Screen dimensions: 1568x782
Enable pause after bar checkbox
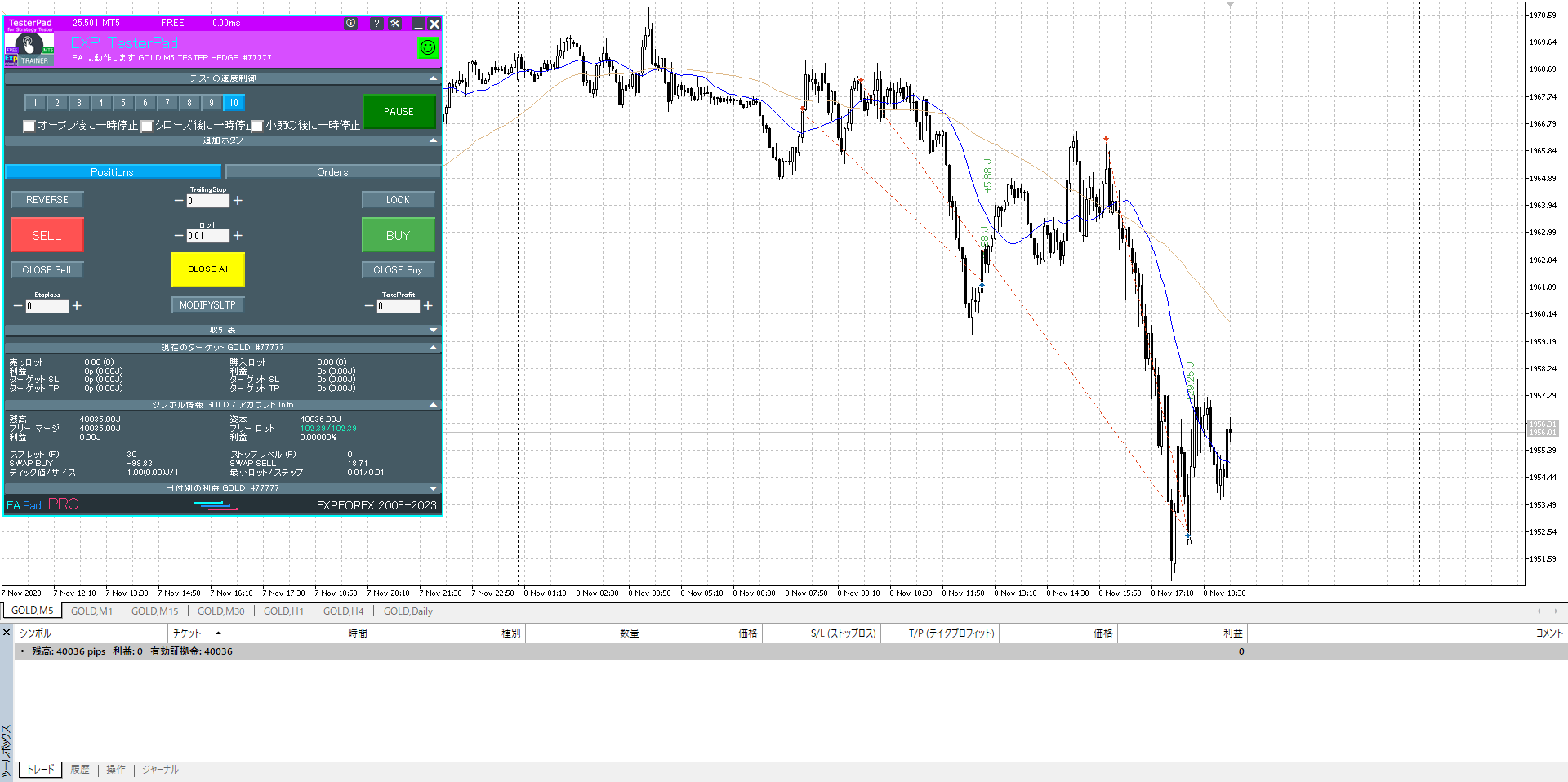[257, 126]
